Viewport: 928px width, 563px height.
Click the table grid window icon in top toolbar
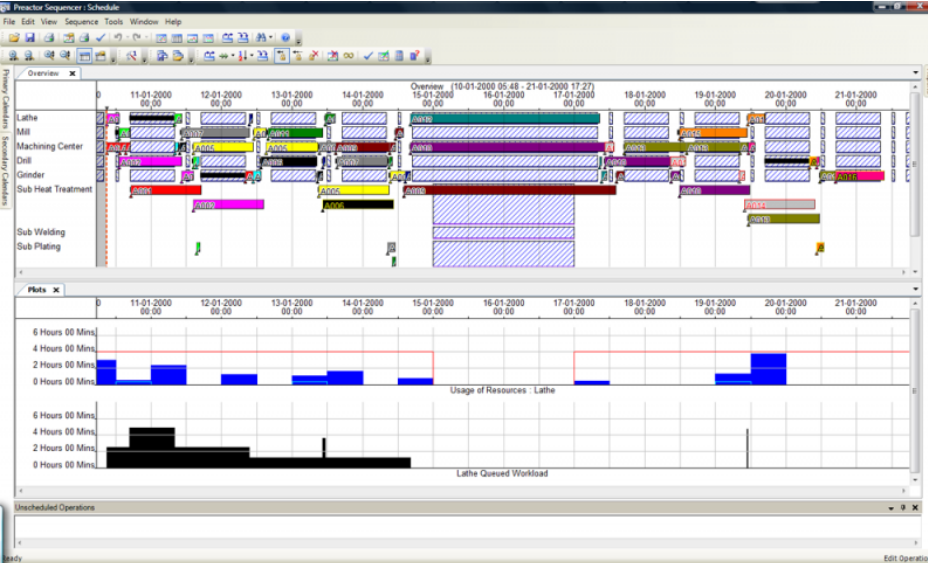176,37
